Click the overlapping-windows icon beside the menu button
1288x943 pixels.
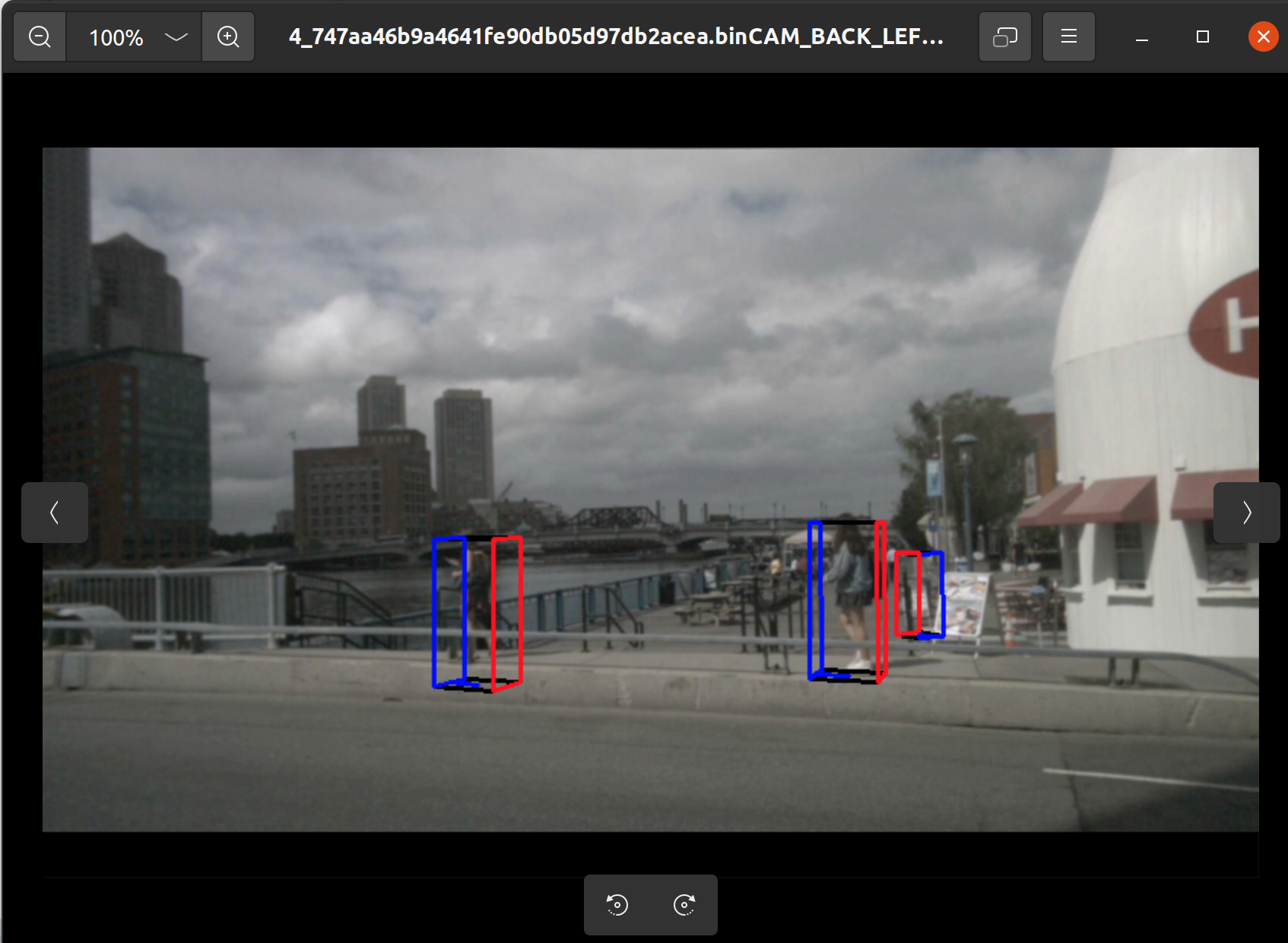pyautogui.click(x=1004, y=37)
